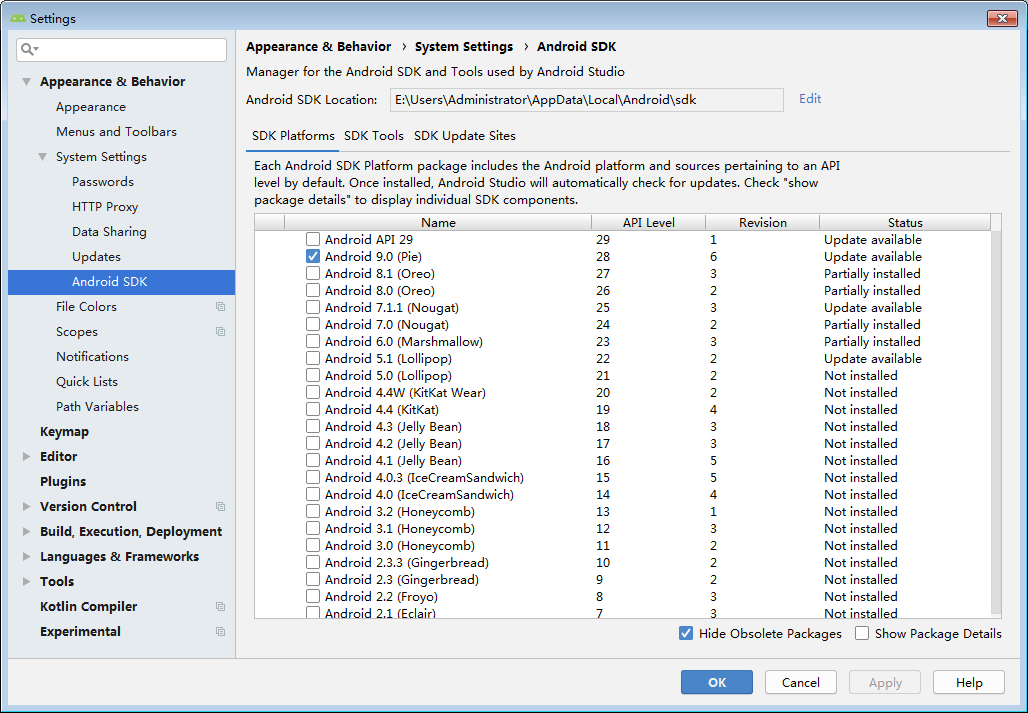1028x713 pixels.
Task: Click the Android 4.4W (KitKat Wear) row name
Action: point(405,393)
